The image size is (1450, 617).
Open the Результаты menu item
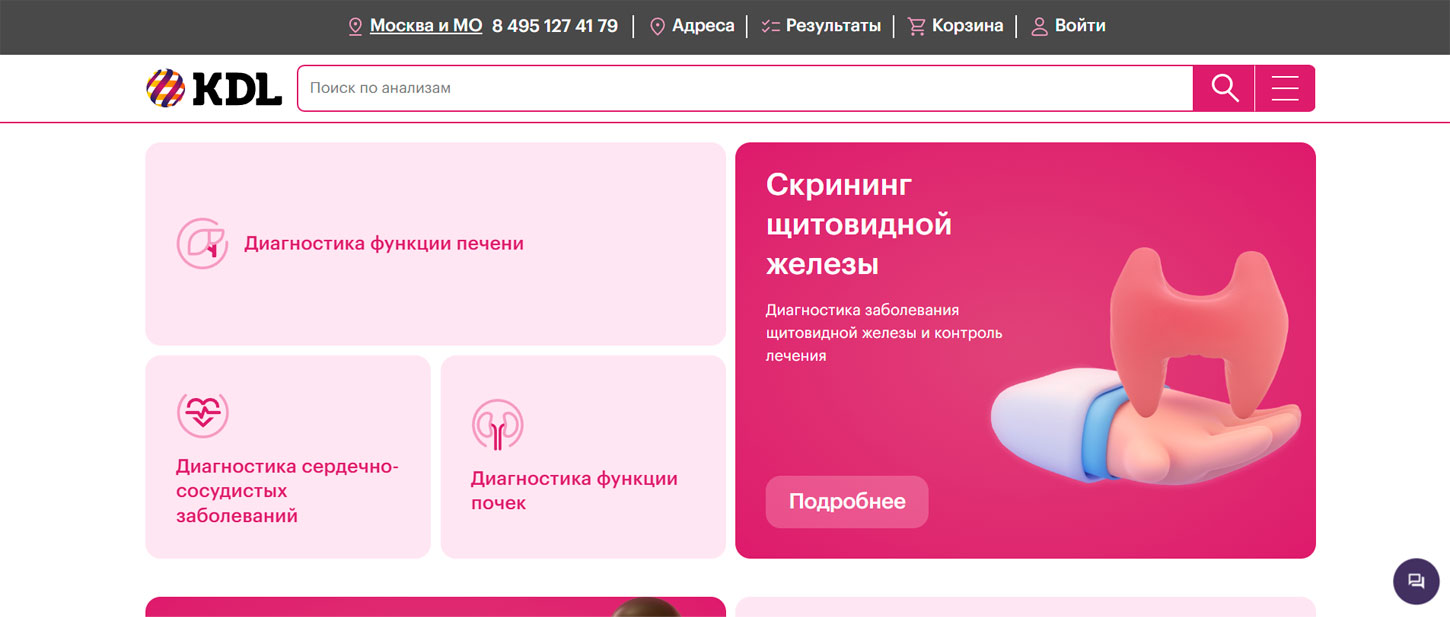click(x=833, y=26)
